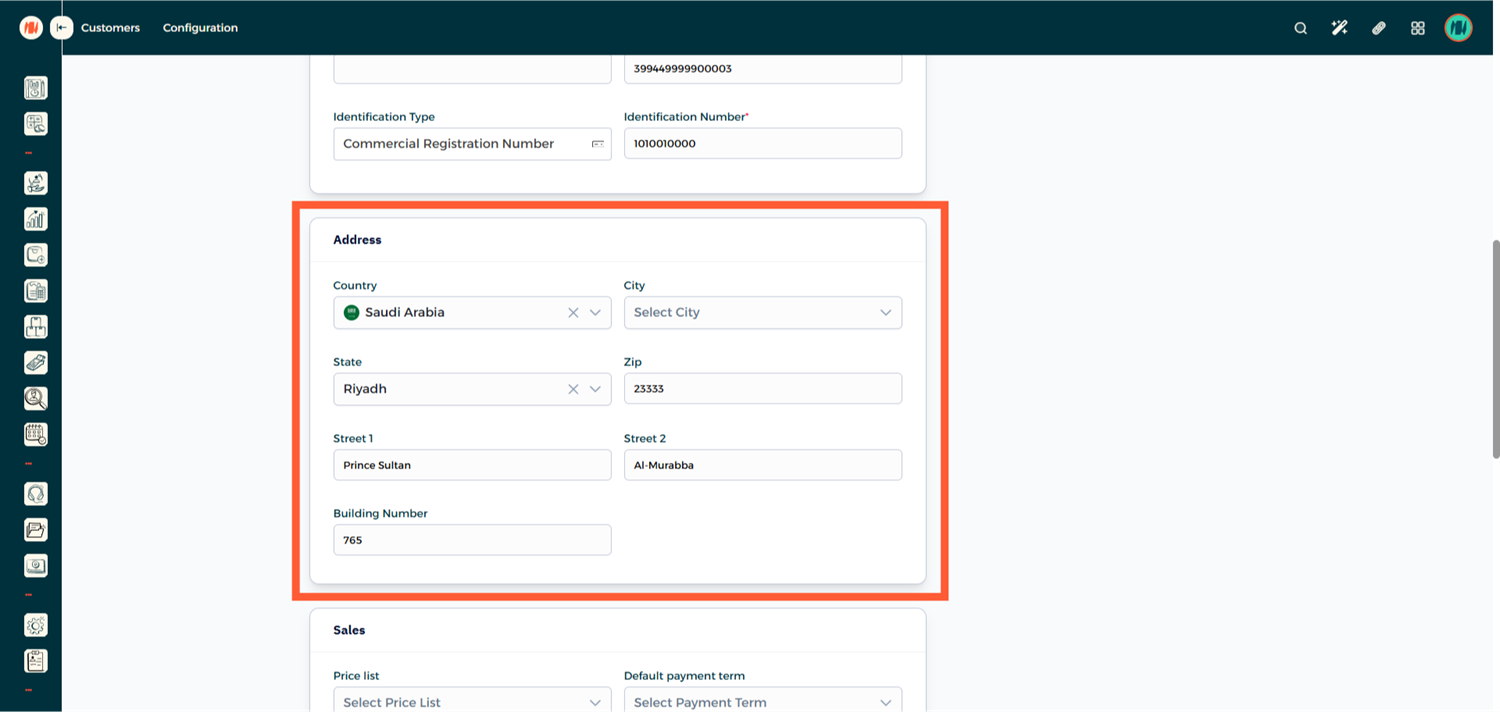Open the Select Payment Term dropdown
The image size is (1500, 712).
coord(762,702)
